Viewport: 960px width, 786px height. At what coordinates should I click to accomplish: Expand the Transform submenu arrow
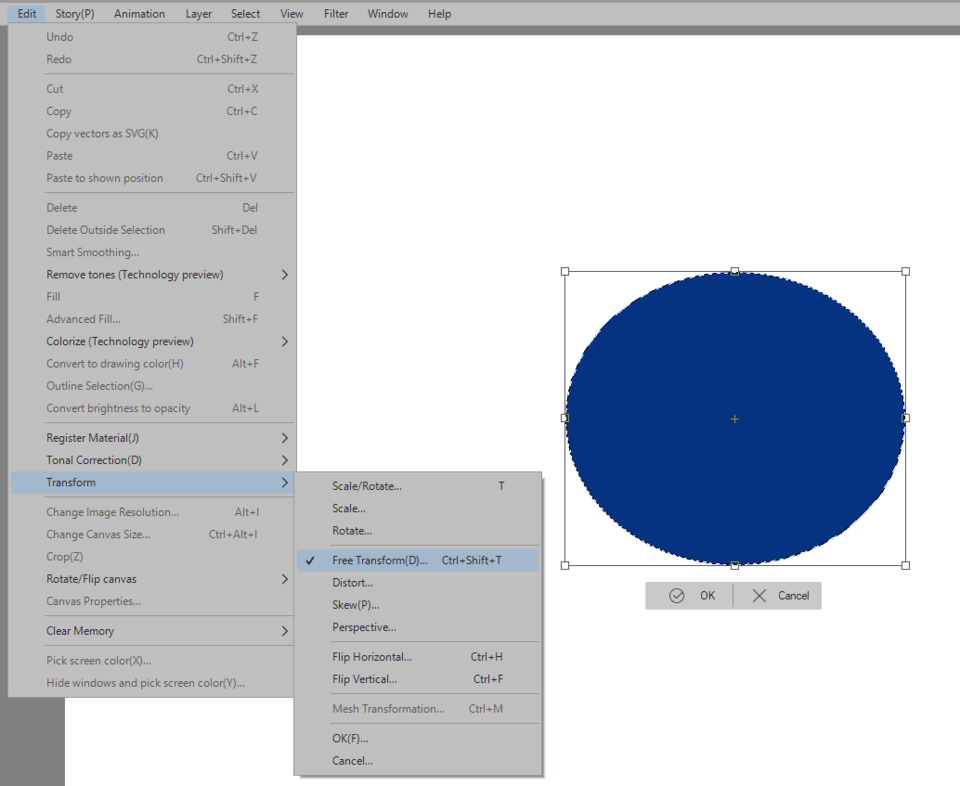pyautogui.click(x=285, y=482)
